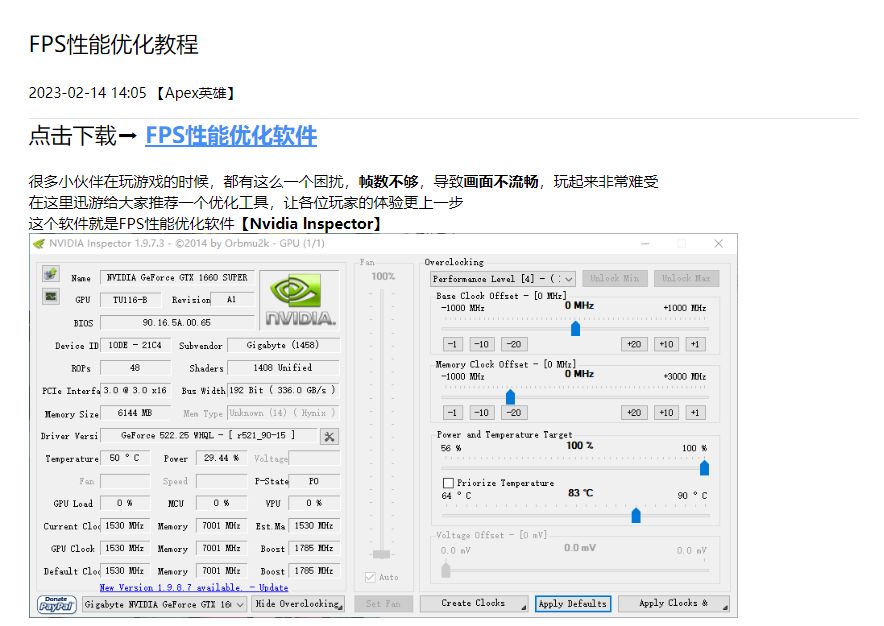884x626 pixels.
Task: Click Base Clock Offset -1 button
Action: coord(452,344)
